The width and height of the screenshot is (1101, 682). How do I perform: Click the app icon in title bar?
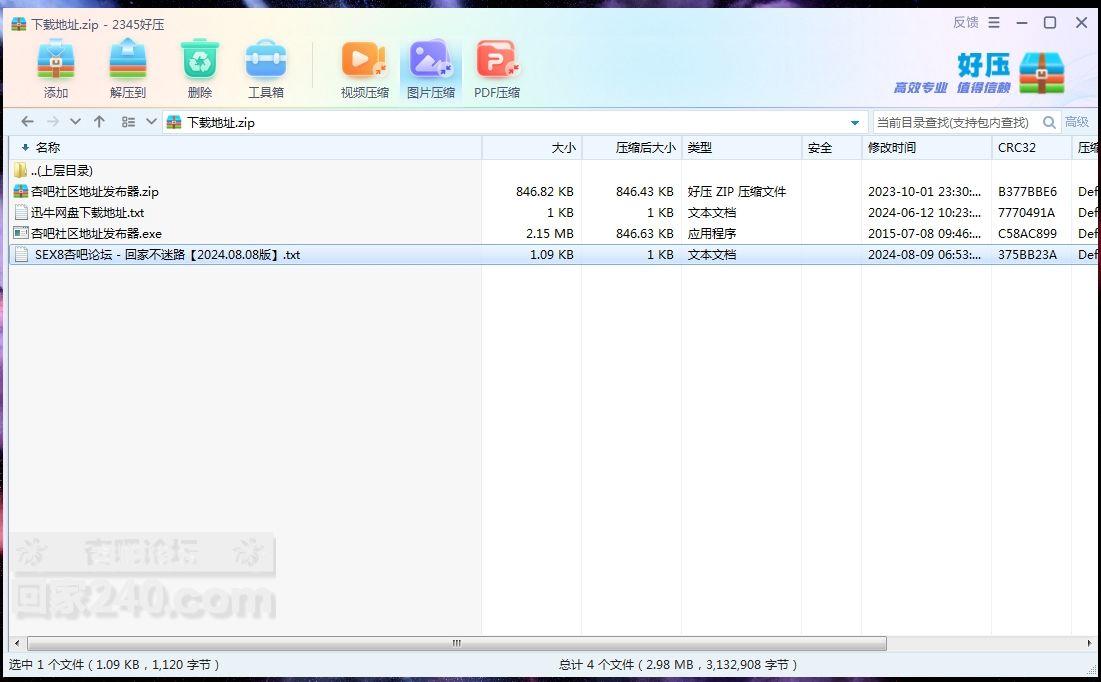[19, 24]
